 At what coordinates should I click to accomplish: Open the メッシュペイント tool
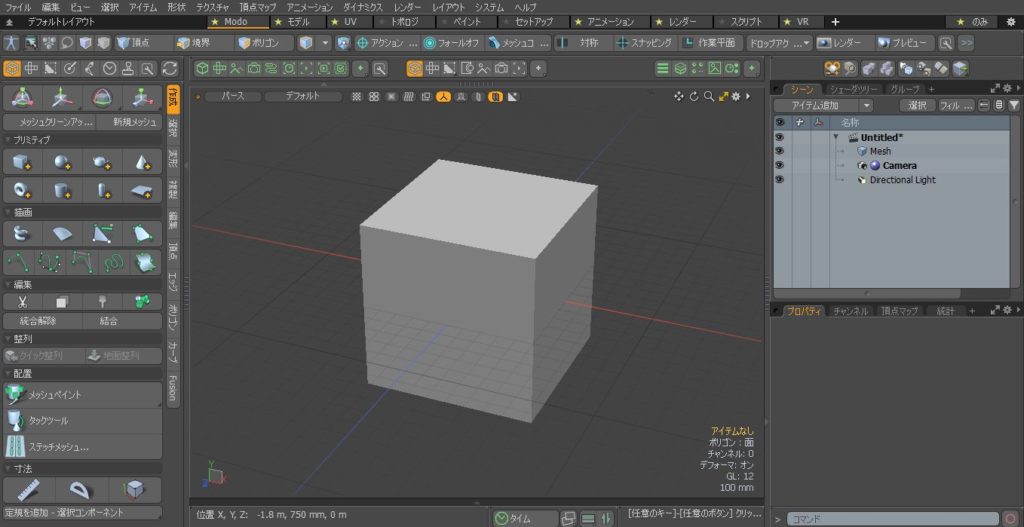[82, 394]
